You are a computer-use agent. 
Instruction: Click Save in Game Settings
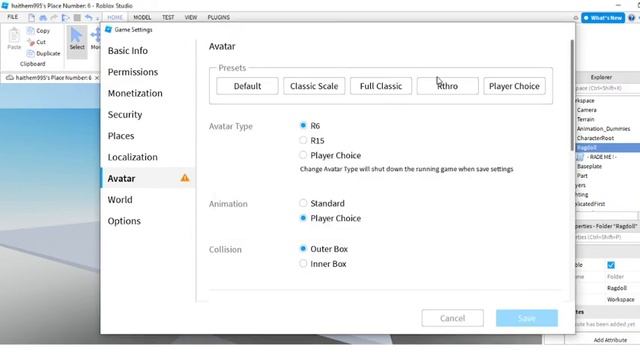coord(527,318)
